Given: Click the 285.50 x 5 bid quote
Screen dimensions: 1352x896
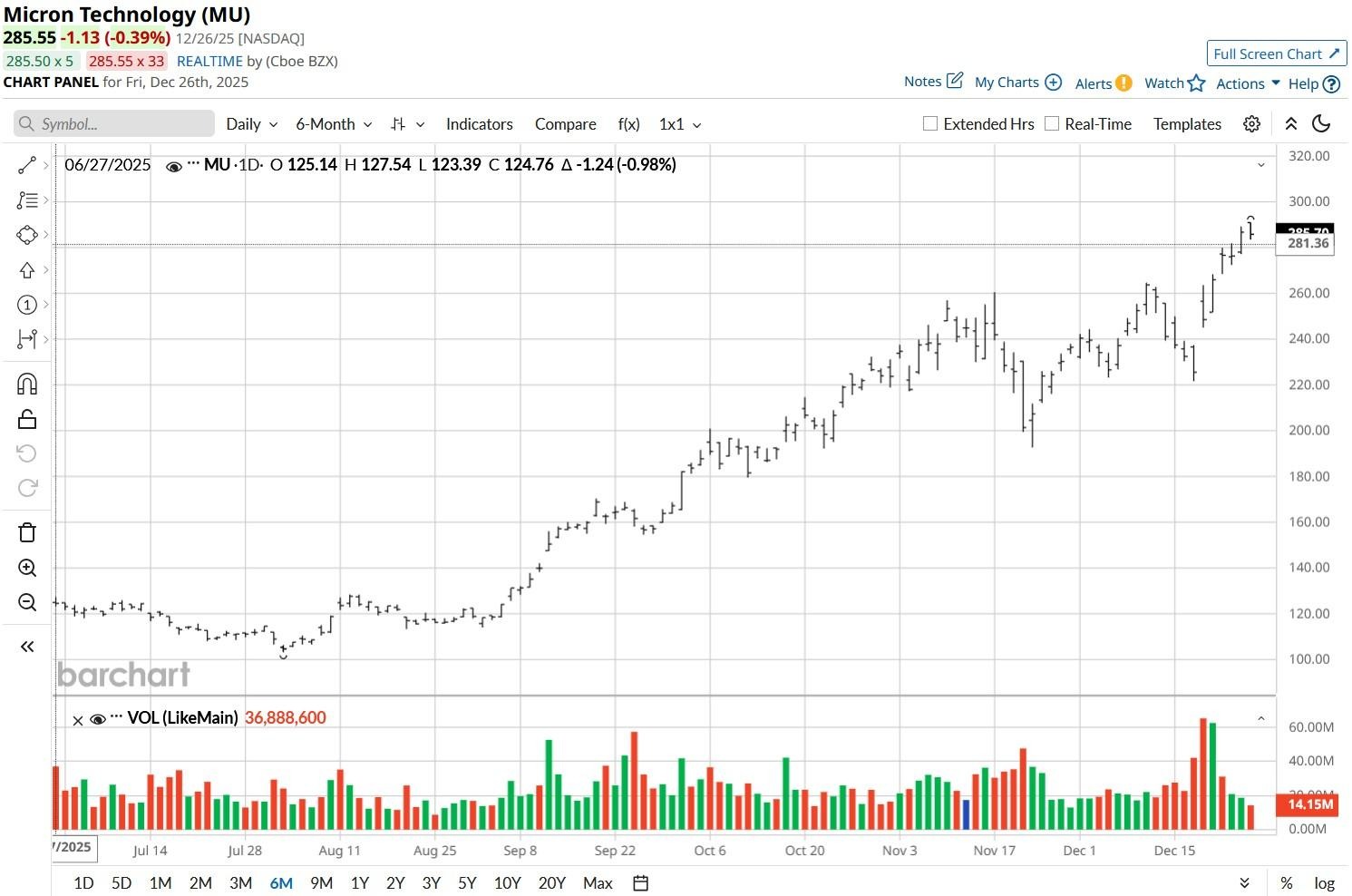Looking at the screenshot, I should [40, 61].
